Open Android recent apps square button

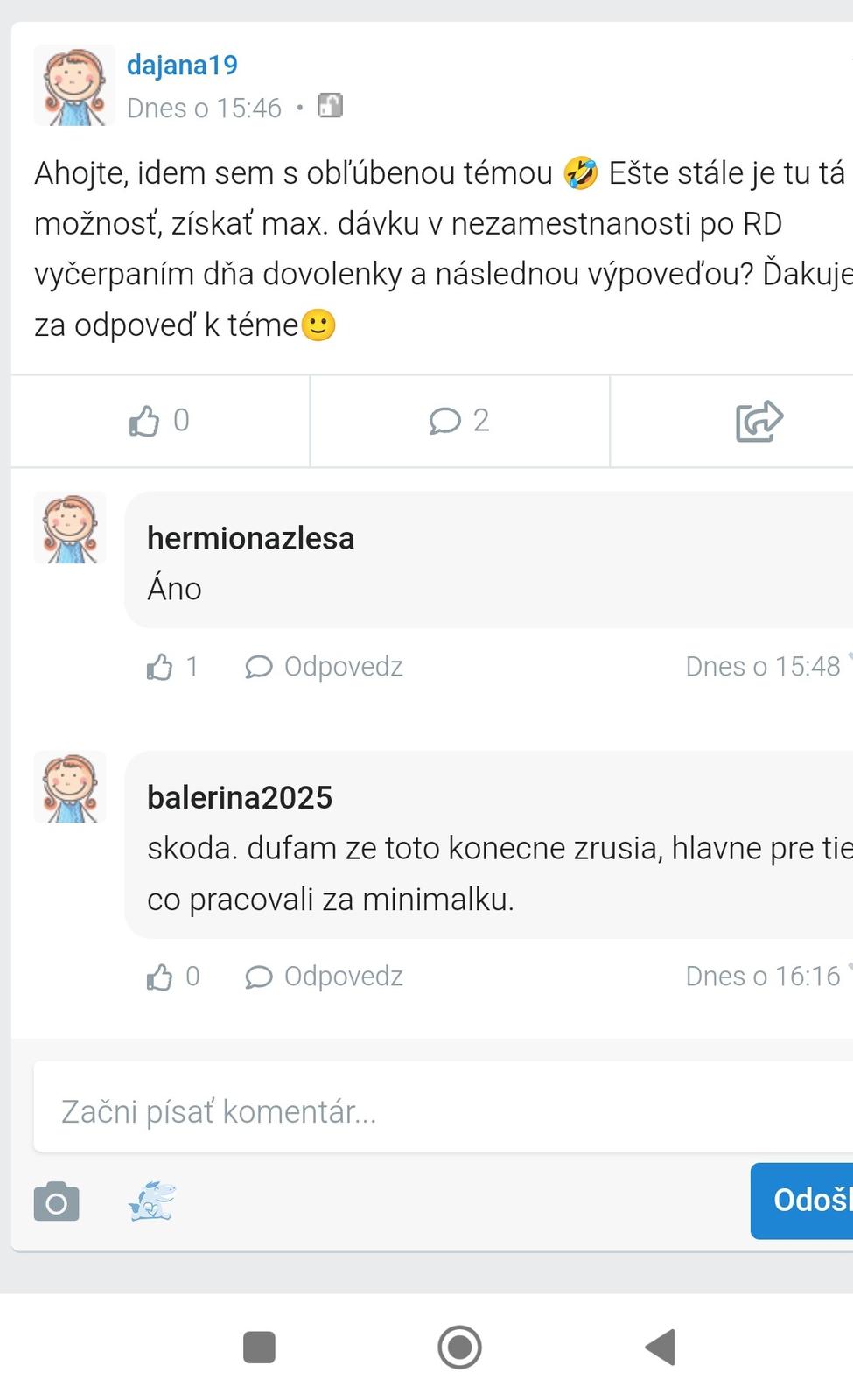coord(259,1347)
